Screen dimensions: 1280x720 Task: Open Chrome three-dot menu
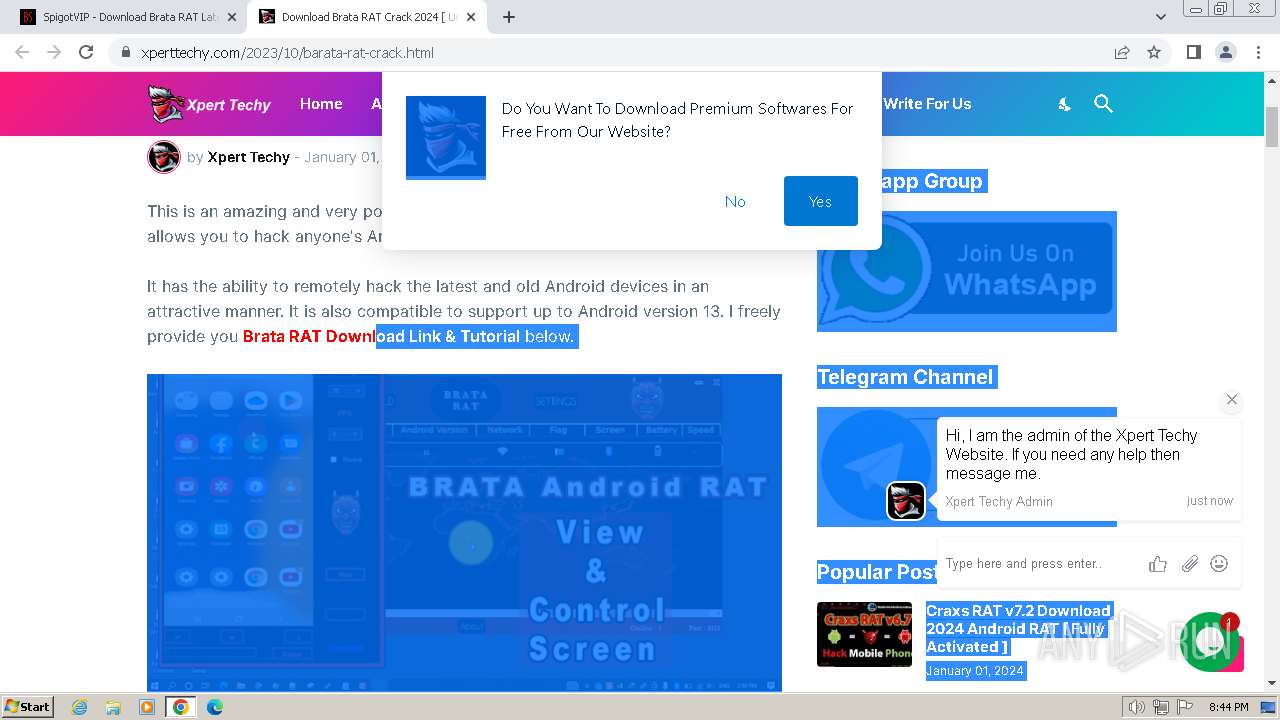(1258, 52)
